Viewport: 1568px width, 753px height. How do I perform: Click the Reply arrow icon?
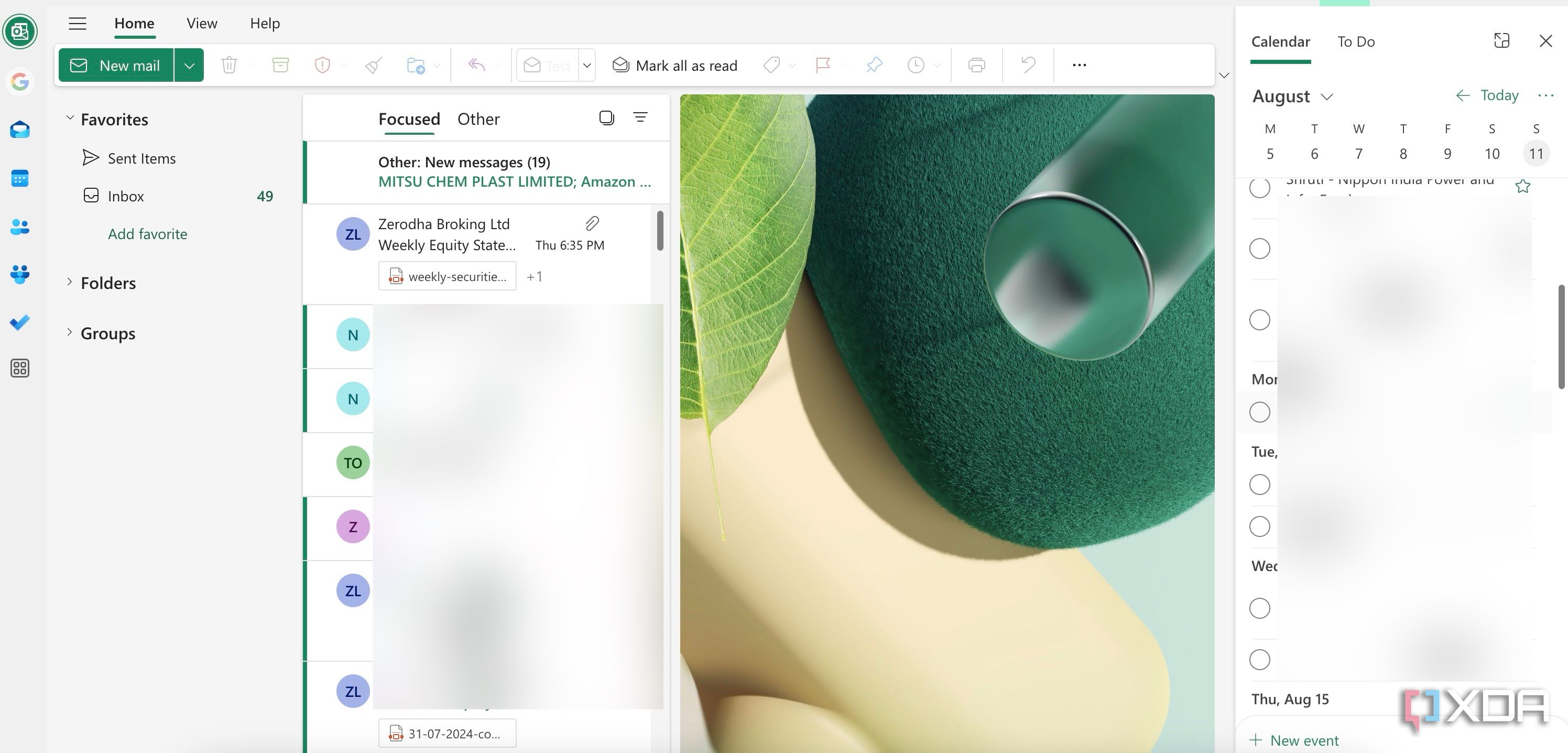tap(476, 64)
